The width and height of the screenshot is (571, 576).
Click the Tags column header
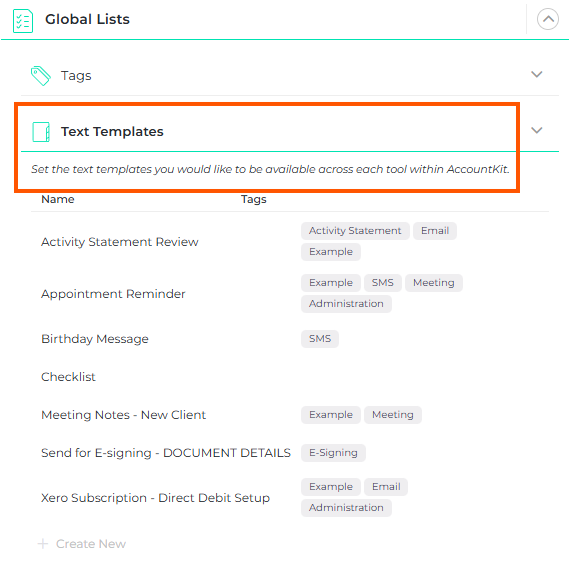point(254,199)
